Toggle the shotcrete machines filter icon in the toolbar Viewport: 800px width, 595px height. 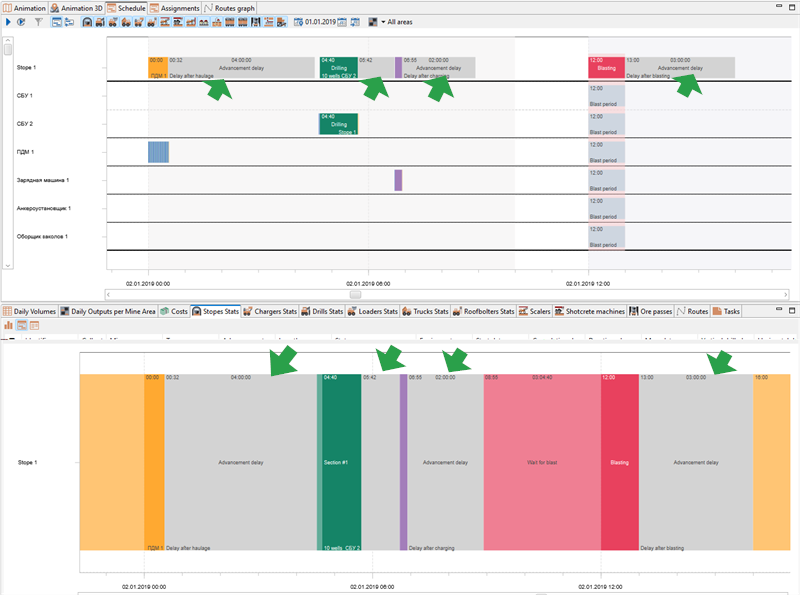click(x=177, y=22)
